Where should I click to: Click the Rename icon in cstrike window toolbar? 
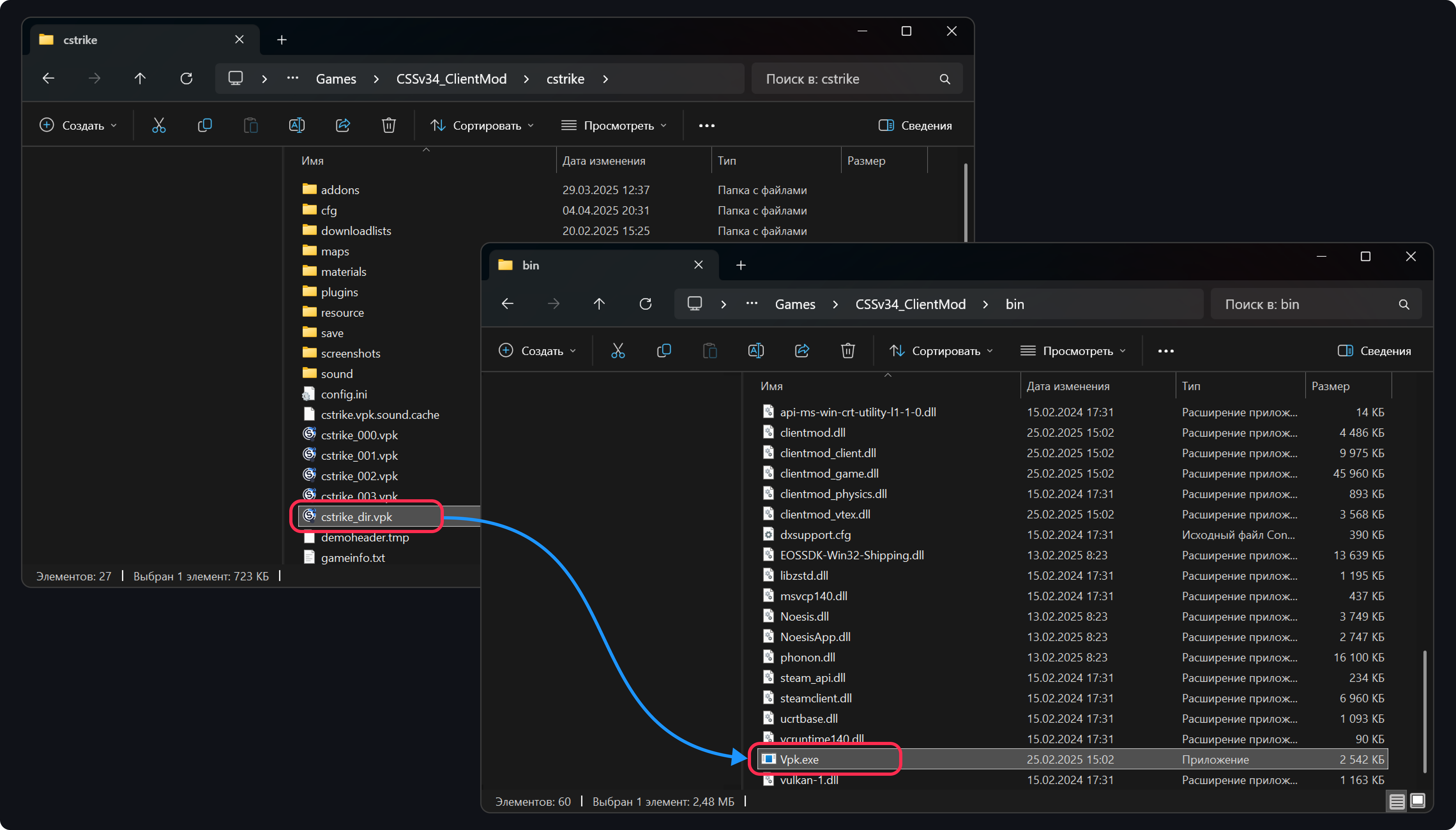[x=296, y=125]
